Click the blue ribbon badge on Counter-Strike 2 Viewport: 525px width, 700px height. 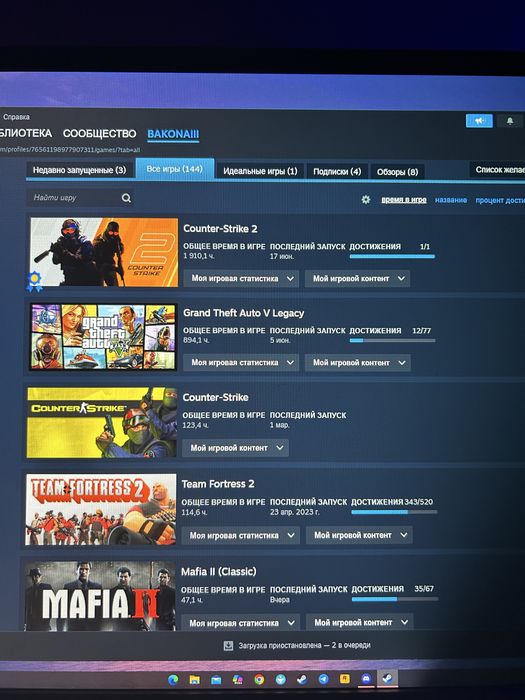(x=34, y=281)
